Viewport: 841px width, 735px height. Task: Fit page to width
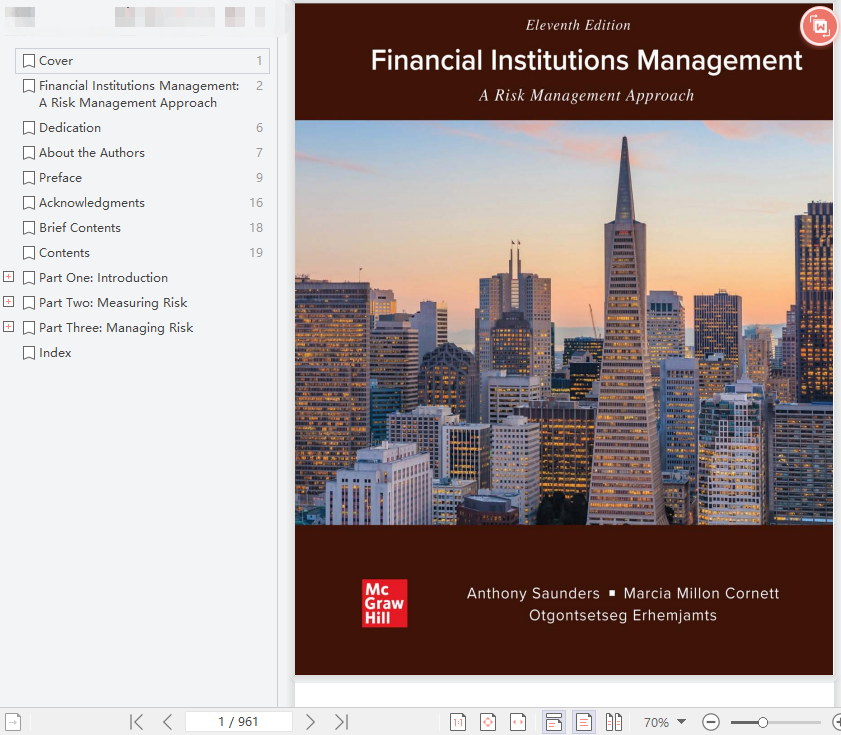click(518, 722)
